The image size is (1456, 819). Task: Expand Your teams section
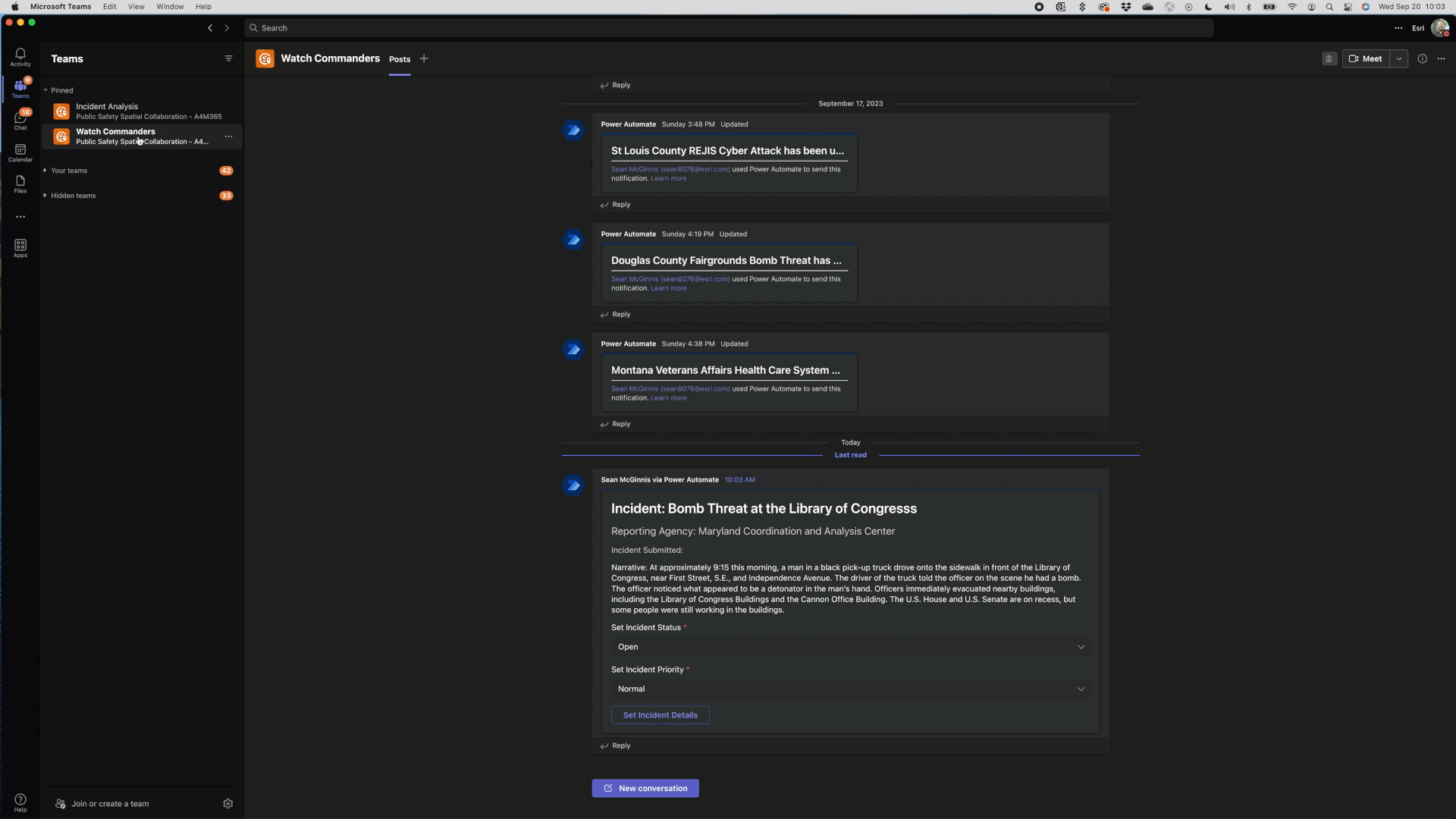tap(69, 171)
